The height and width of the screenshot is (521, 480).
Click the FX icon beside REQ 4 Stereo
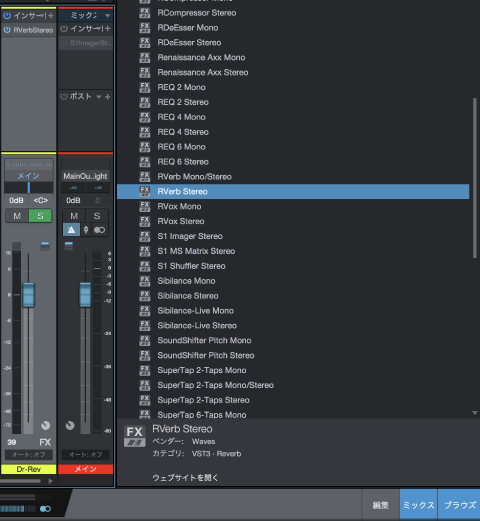[x=145, y=132]
